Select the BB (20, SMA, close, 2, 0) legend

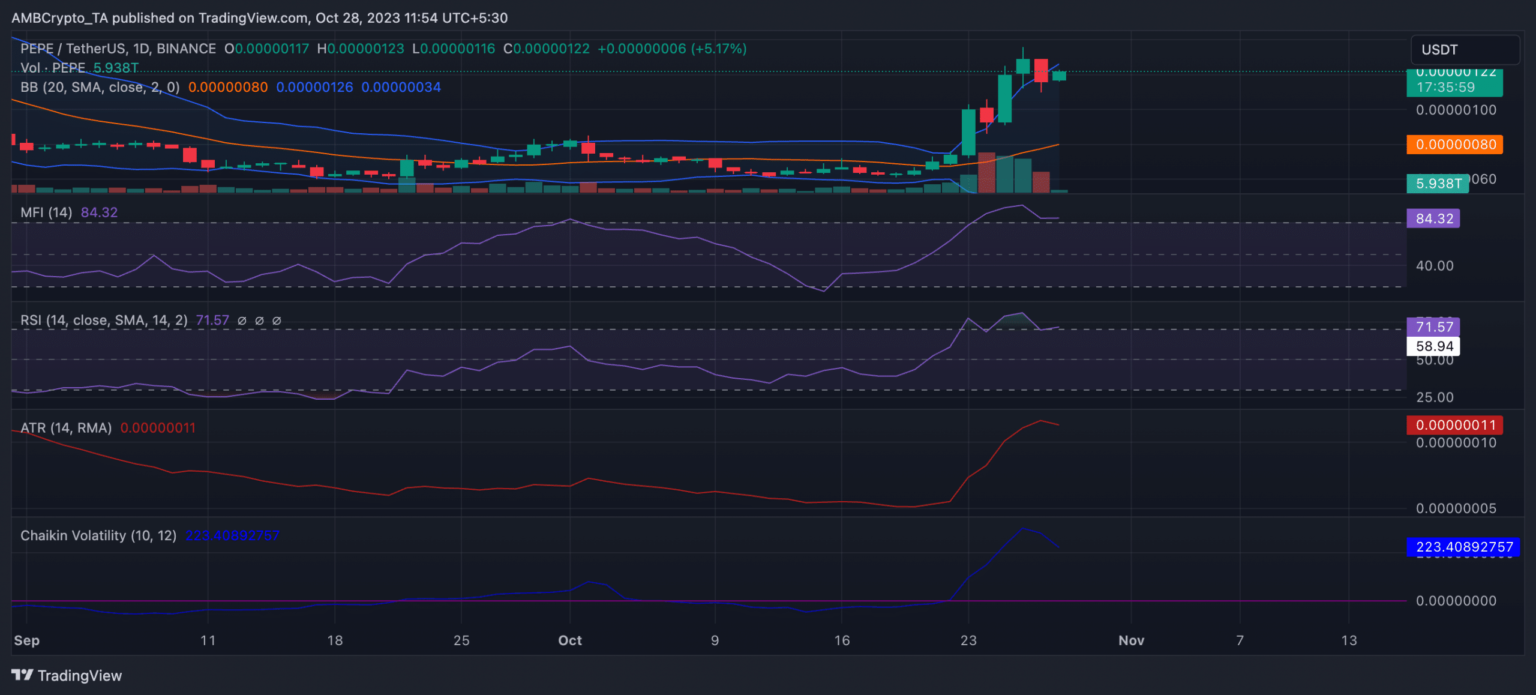pyautogui.click(x=100, y=87)
